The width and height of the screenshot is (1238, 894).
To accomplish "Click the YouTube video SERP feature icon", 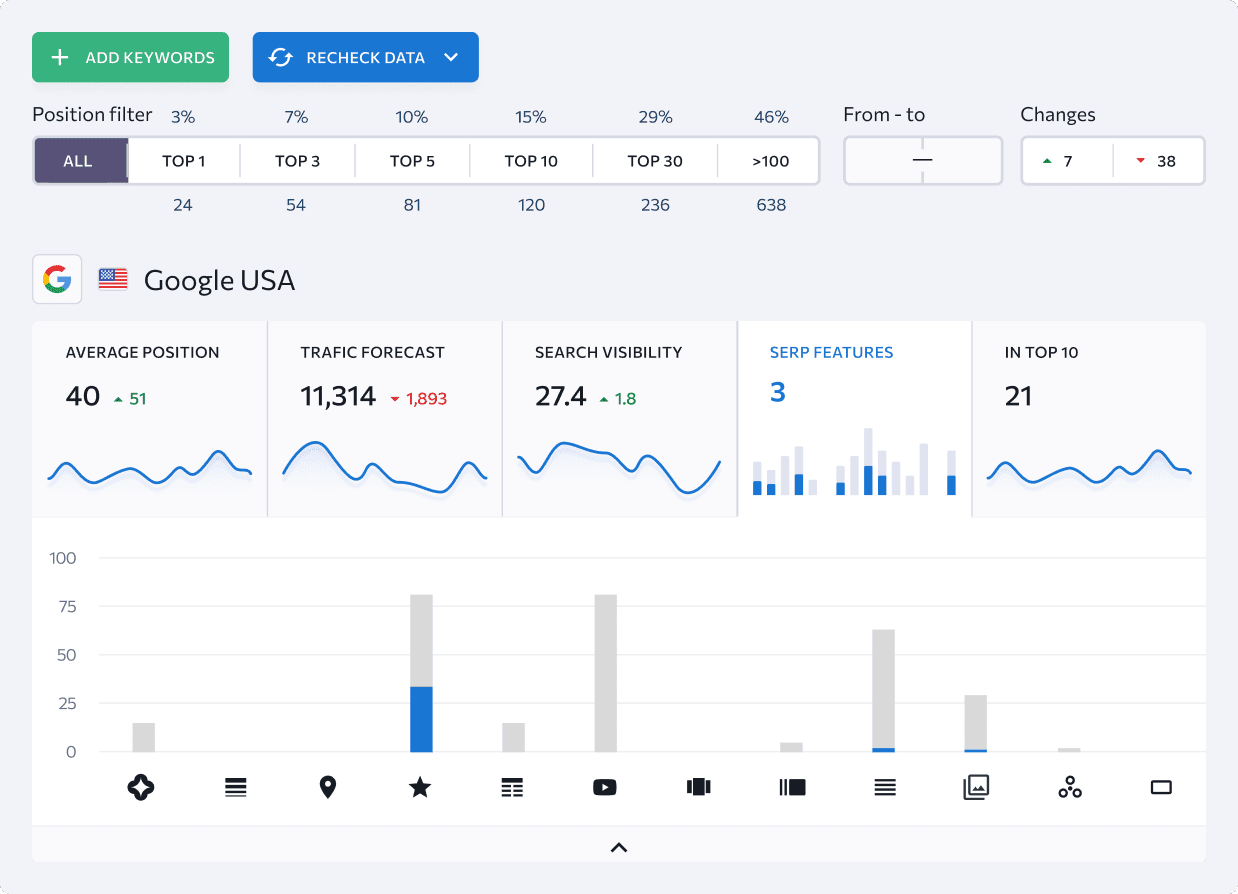I will [x=605, y=788].
